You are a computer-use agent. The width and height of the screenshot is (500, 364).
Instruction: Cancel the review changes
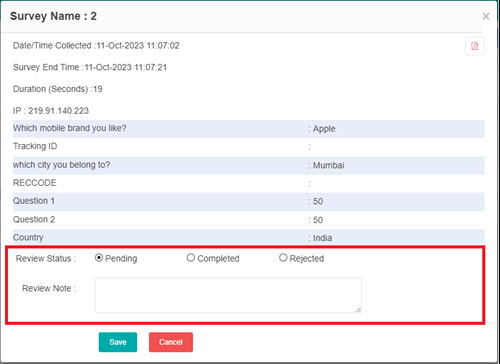(x=171, y=342)
